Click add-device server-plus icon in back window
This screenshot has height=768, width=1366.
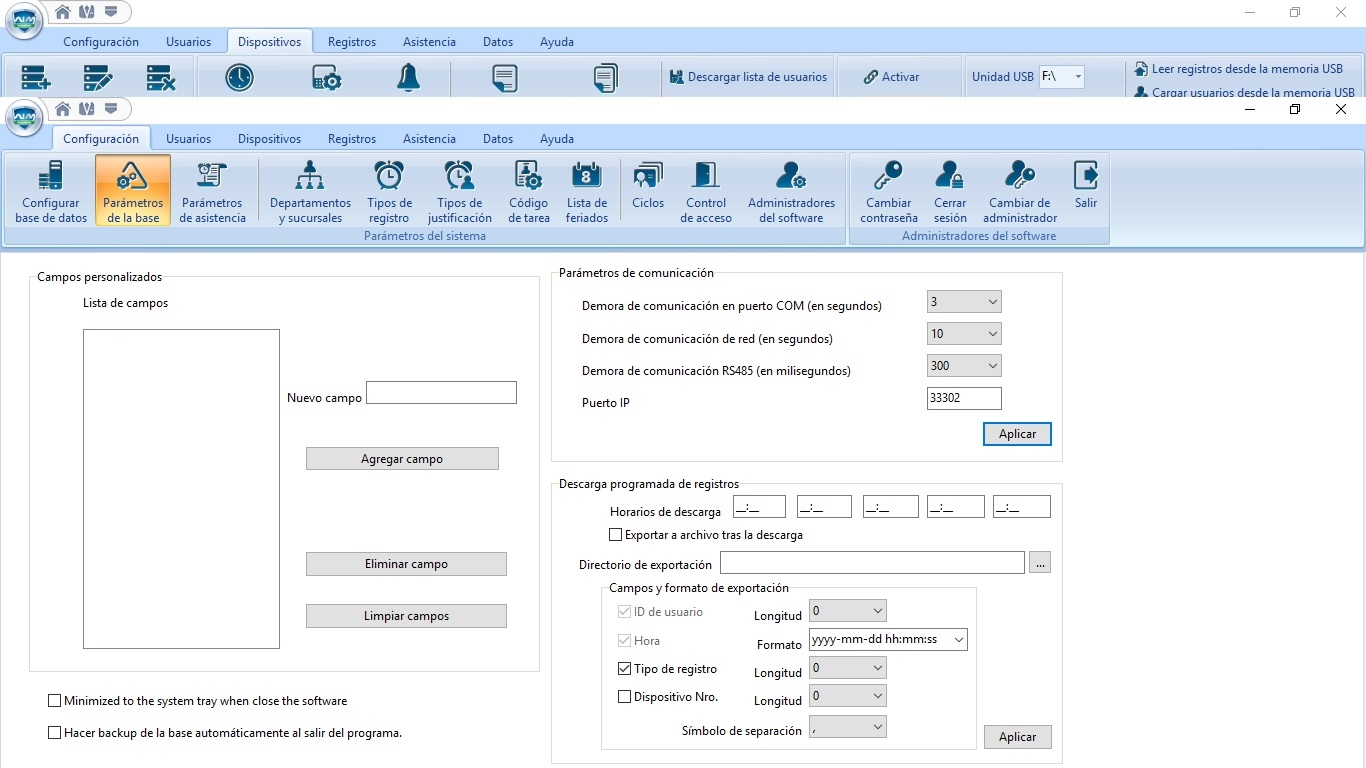pyautogui.click(x=36, y=77)
